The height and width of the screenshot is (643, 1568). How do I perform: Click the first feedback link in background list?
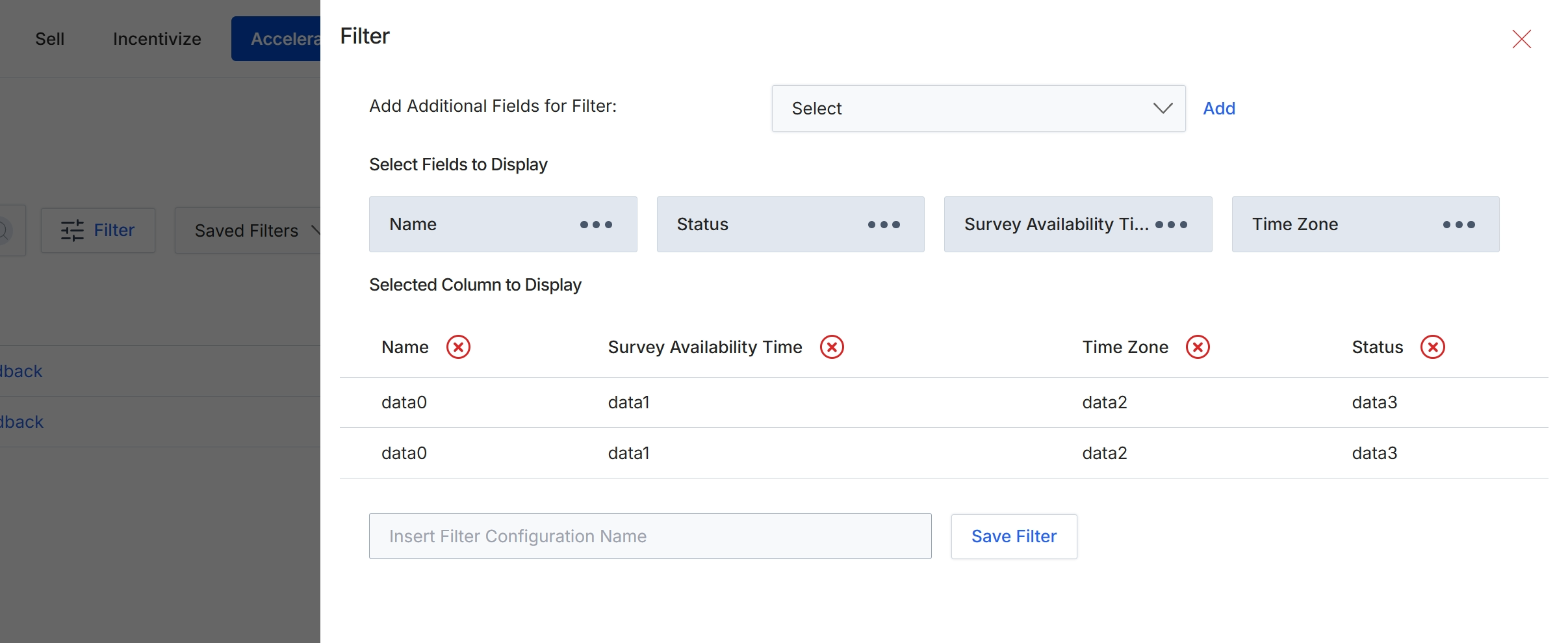[x=21, y=371]
